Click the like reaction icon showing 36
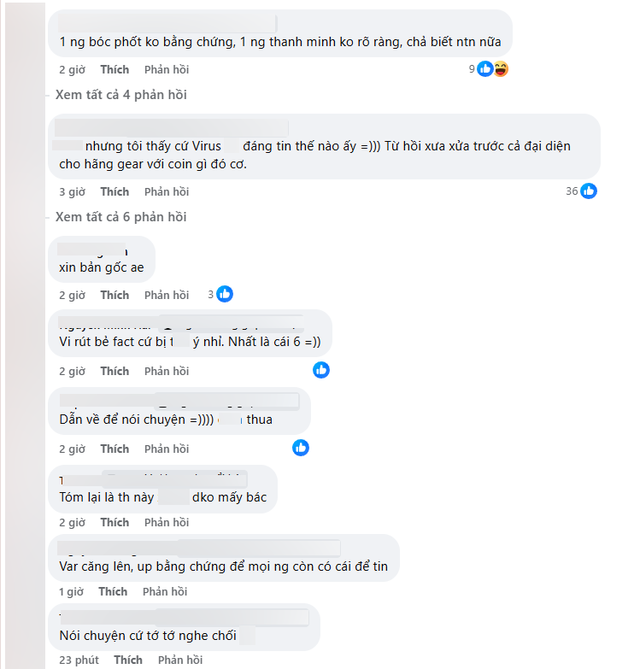This screenshot has height=669, width=640. [589, 191]
